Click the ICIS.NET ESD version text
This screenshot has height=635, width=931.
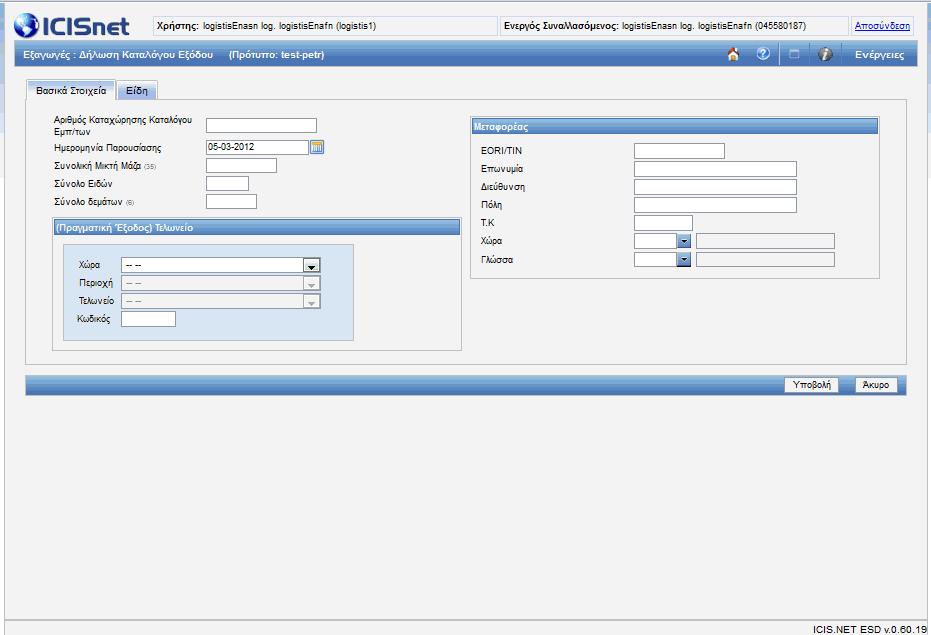point(869,629)
